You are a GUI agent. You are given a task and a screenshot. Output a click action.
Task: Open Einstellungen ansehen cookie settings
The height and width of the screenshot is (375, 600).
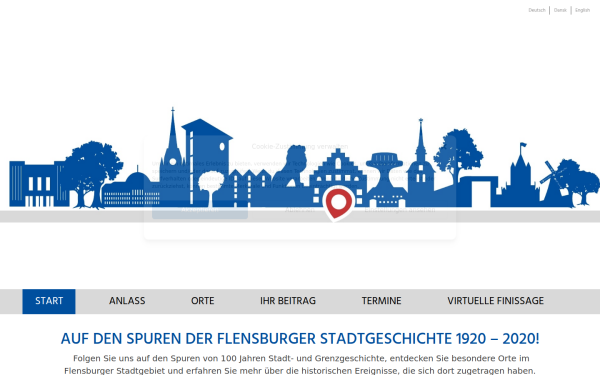(x=399, y=210)
